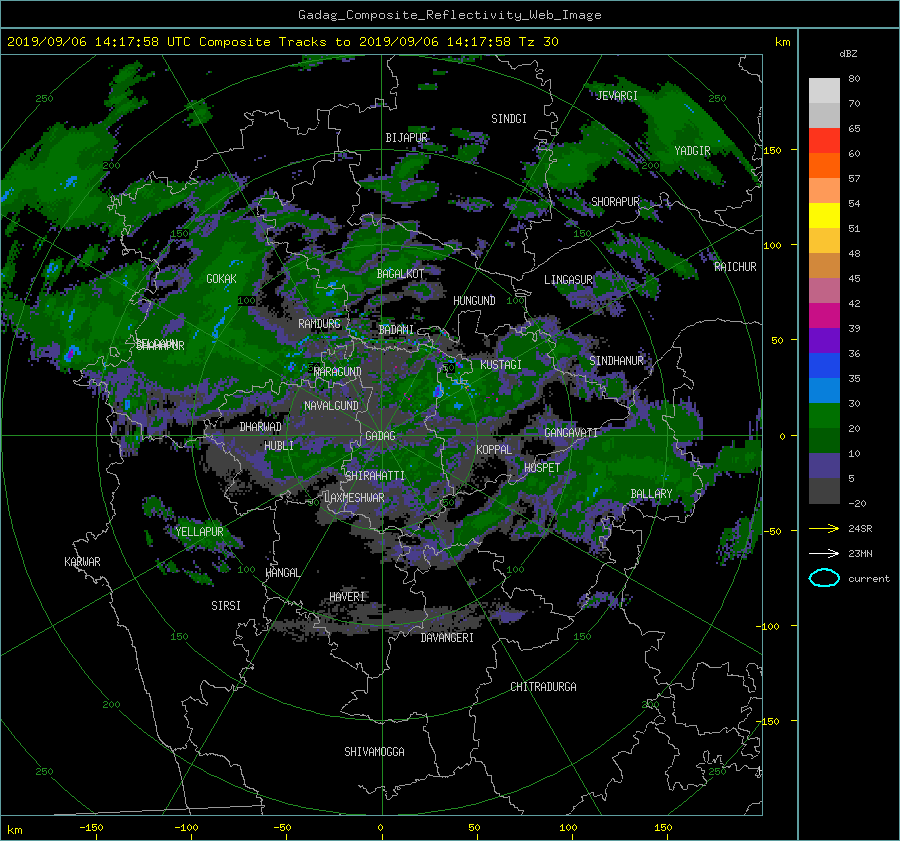Image resolution: width=900 pixels, height=841 pixels.
Task: Click the dBZ legend heading
Action: click(848, 53)
